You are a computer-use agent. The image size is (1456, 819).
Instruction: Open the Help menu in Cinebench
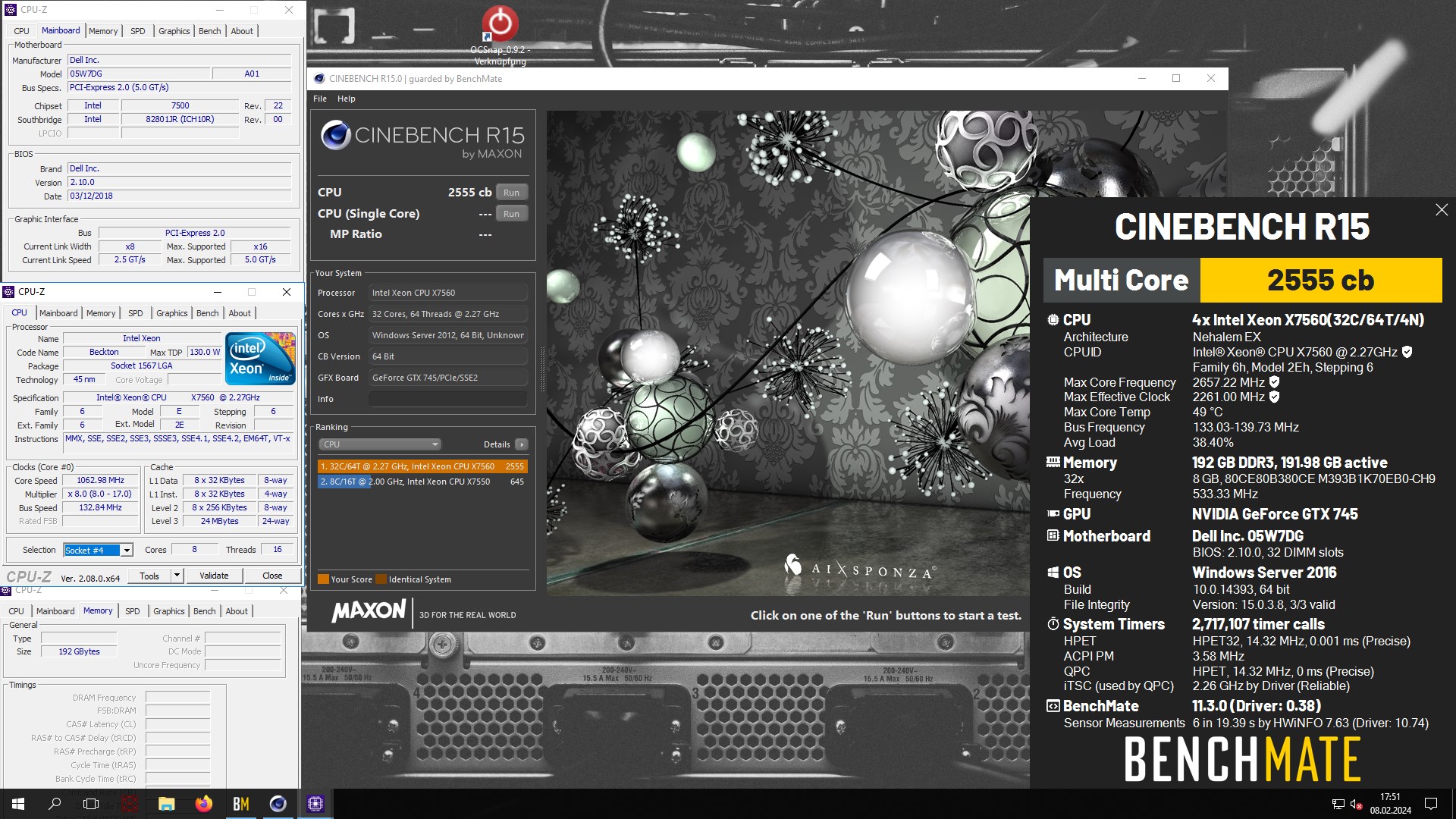click(346, 99)
